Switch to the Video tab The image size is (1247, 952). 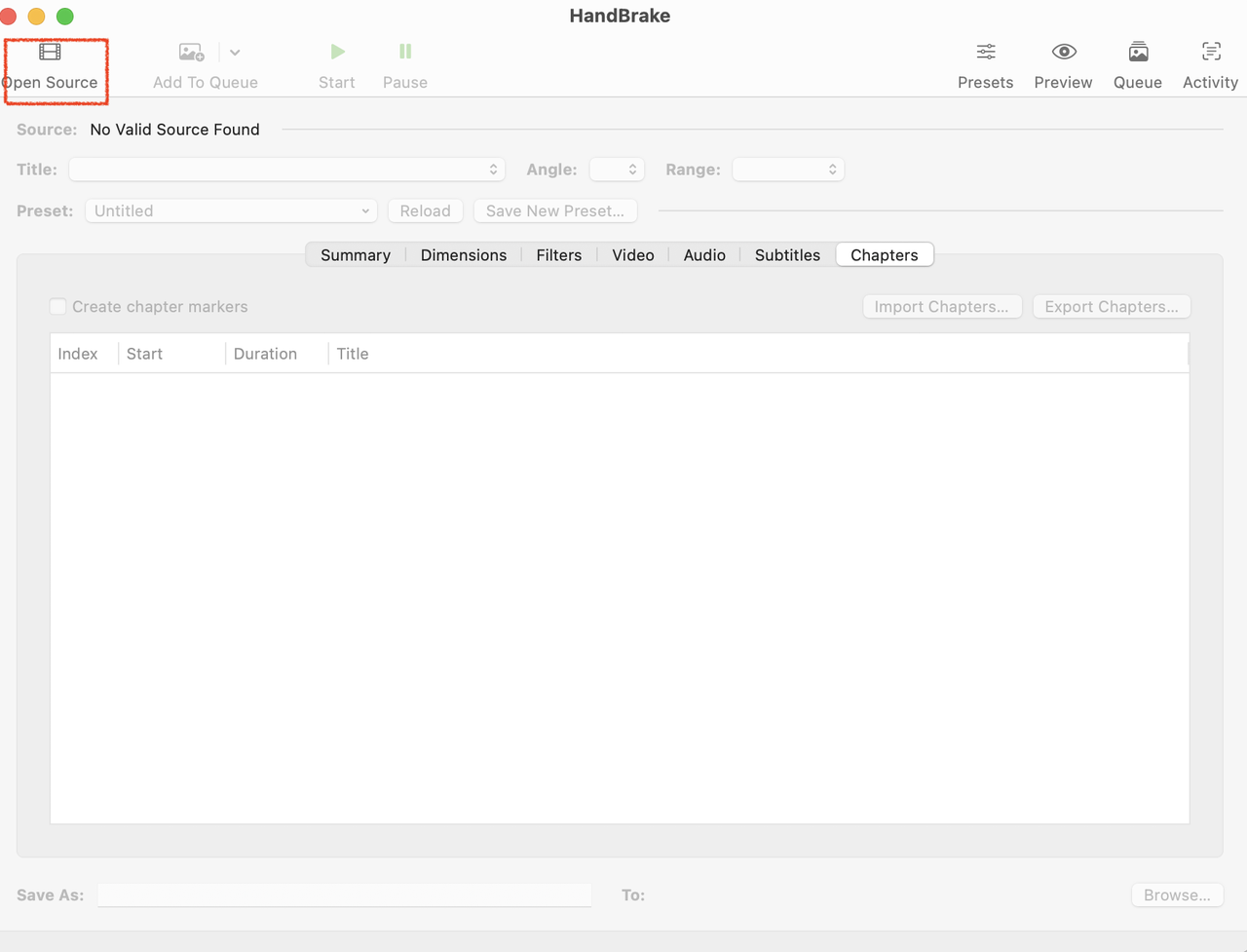[x=632, y=254]
